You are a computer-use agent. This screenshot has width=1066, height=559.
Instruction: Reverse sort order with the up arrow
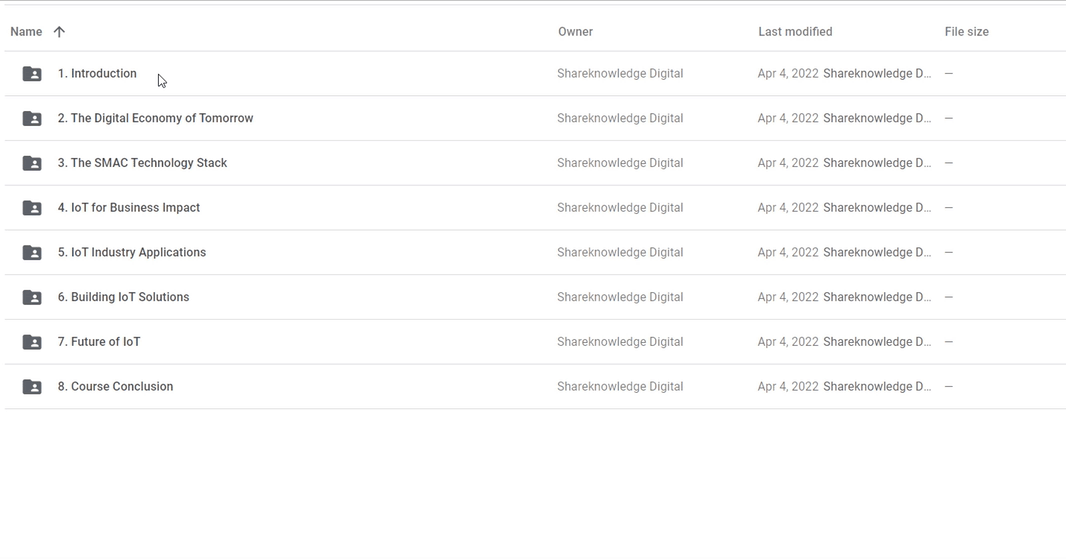(x=59, y=32)
